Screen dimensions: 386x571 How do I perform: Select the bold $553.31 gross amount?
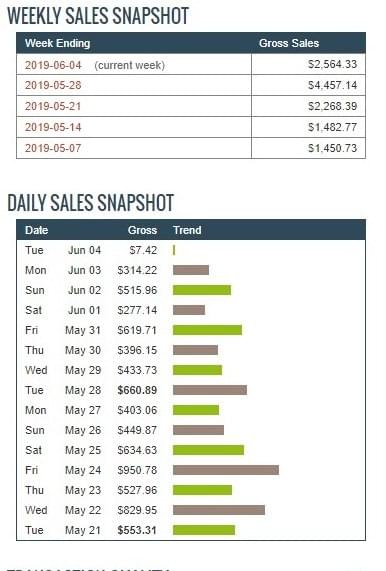coord(137,530)
